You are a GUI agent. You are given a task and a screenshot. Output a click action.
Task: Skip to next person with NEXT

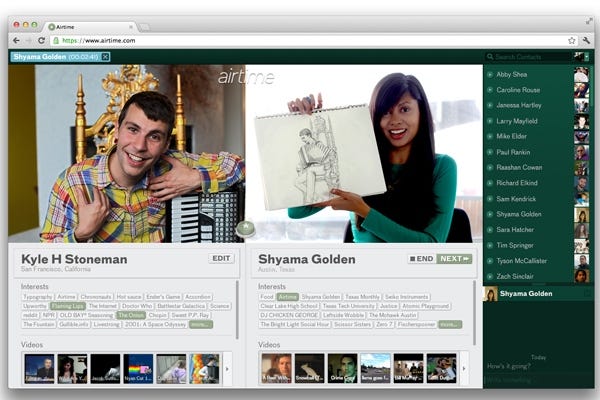point(454,259)
